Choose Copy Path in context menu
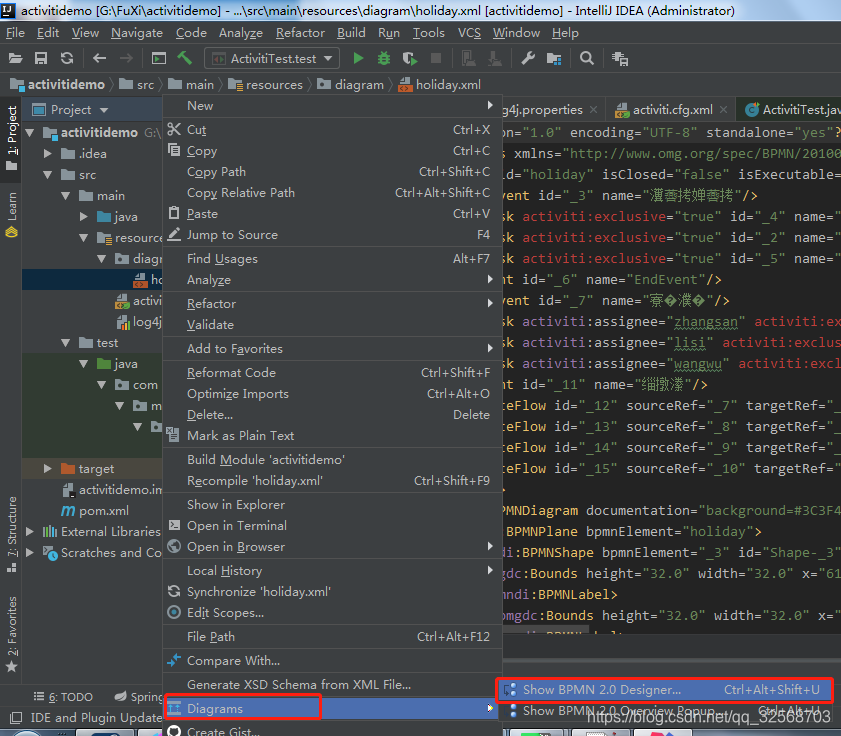The width and height of the screenshot is (841, 736). point(333,172)
